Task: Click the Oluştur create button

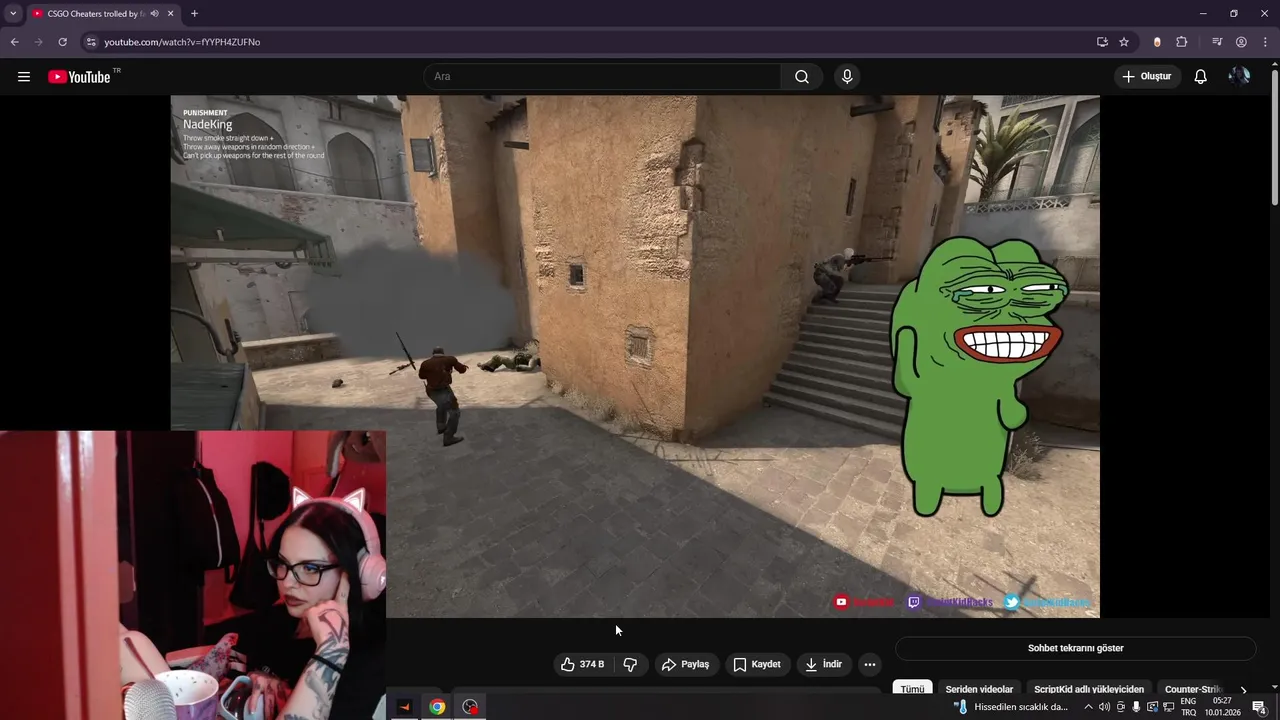Action: (1147, 77)
